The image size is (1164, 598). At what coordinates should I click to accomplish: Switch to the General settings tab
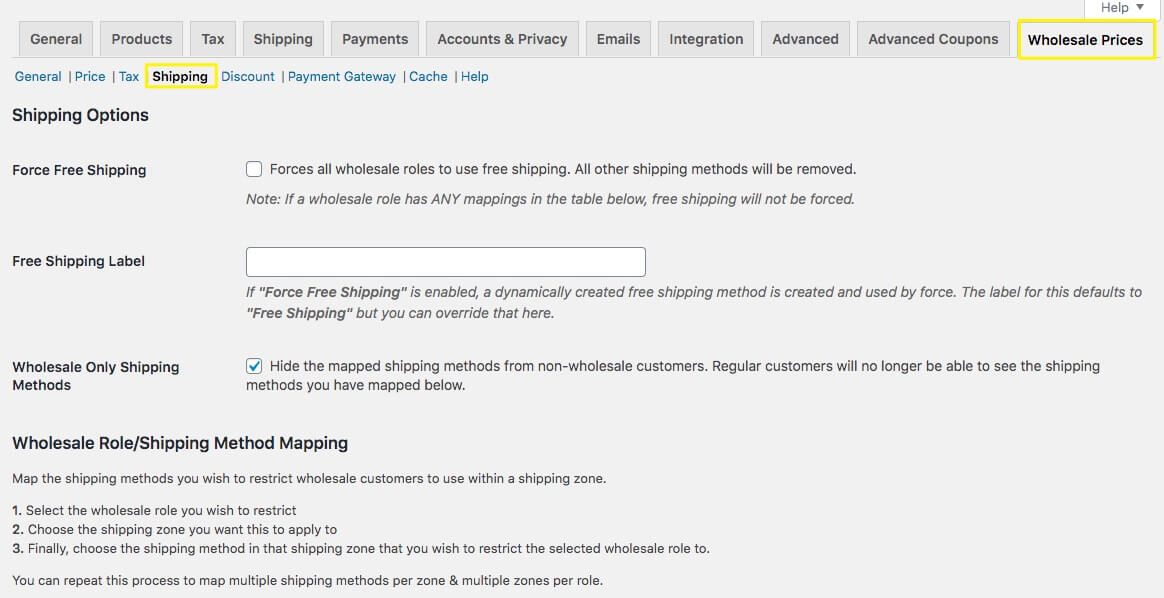pos(56,39)
